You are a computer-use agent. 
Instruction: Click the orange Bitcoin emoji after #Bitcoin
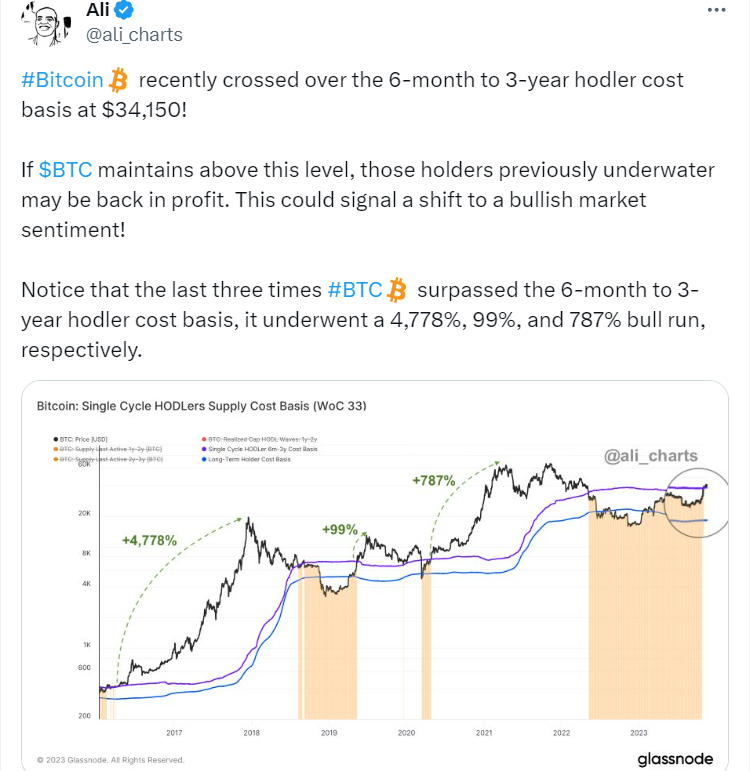(118, 80)
